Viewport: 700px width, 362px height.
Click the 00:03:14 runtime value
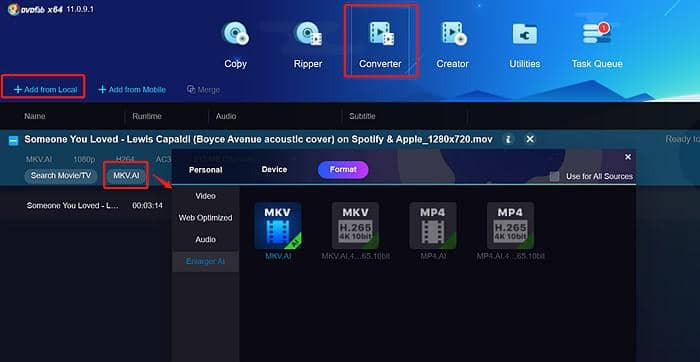(x=147, y=206)
